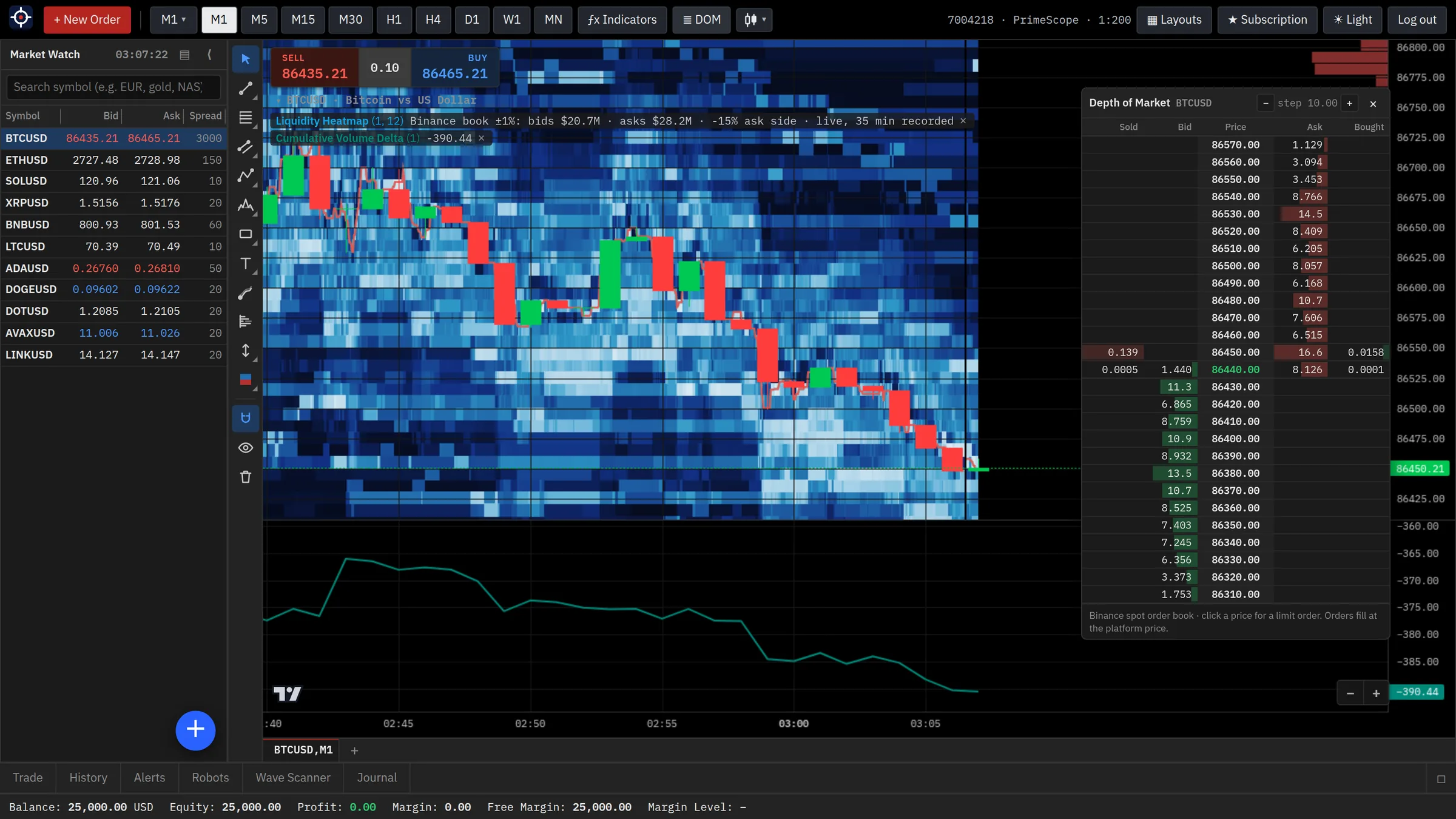The height and width of the screenshot is (819, 1456).
Task: Toggle drawings visibility eye icon
Action: point(245,448)
